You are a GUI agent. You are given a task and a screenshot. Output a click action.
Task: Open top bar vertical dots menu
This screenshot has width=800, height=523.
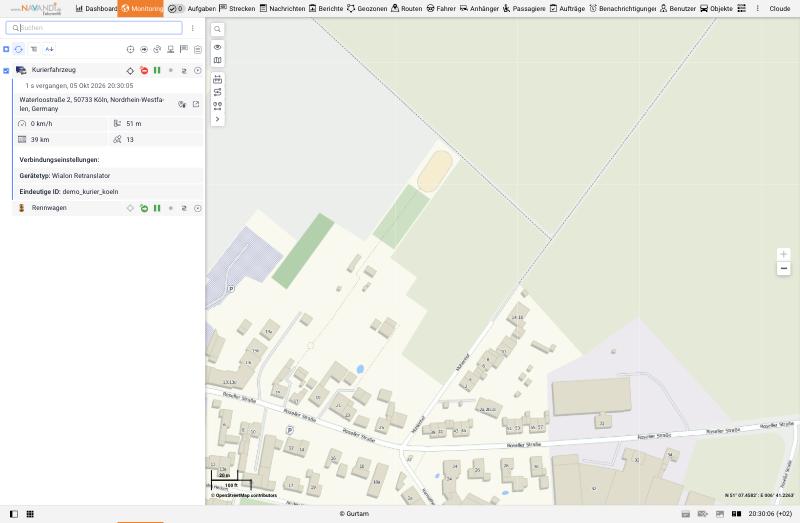tap(757, 8)
